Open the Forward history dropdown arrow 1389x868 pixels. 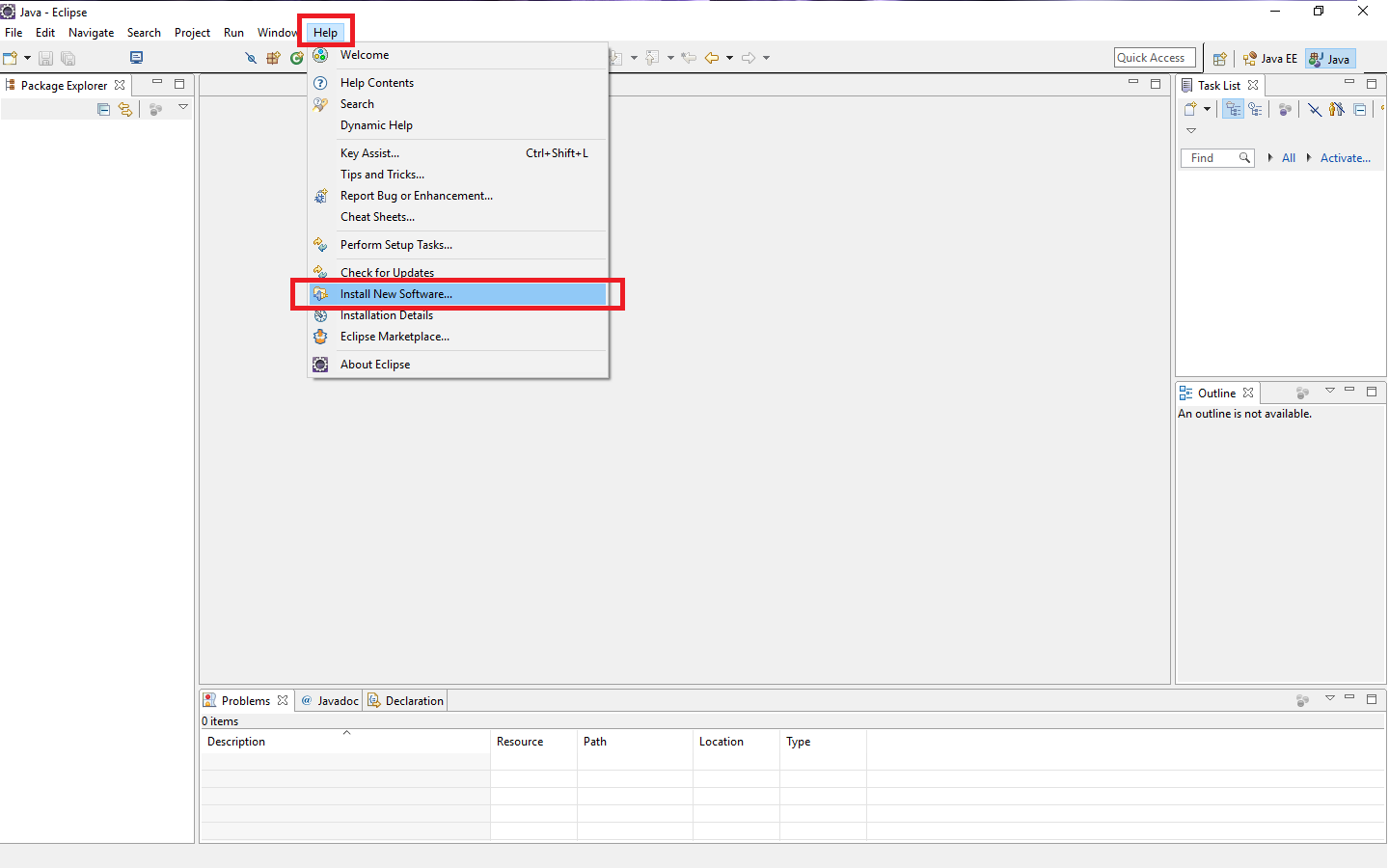[766, 58]
